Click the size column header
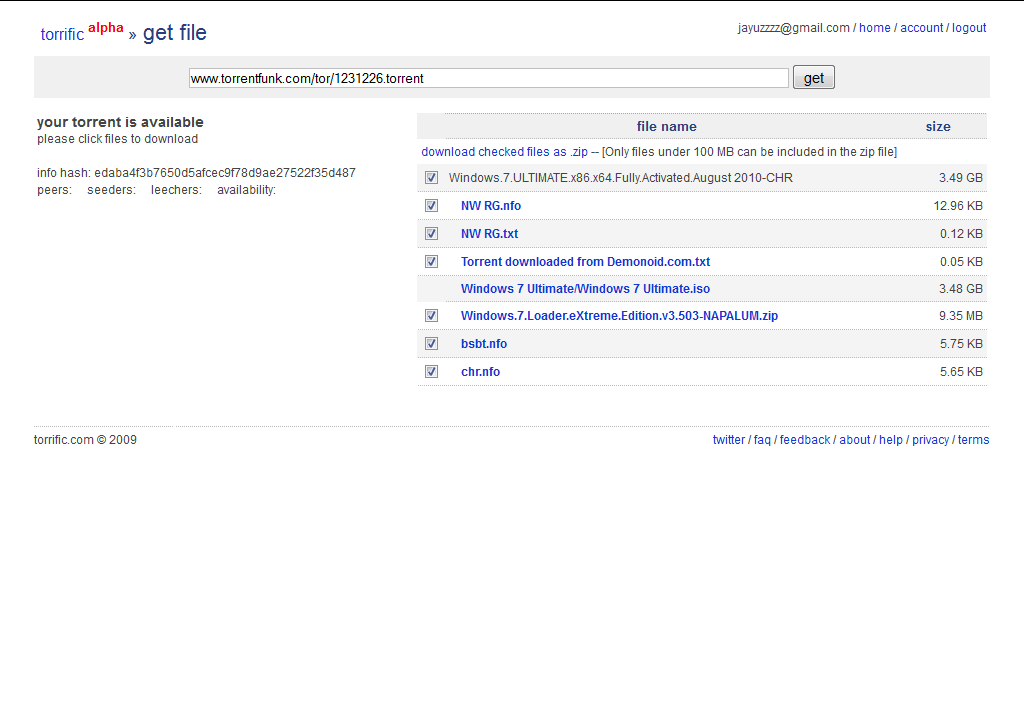 tap(938, 127)
